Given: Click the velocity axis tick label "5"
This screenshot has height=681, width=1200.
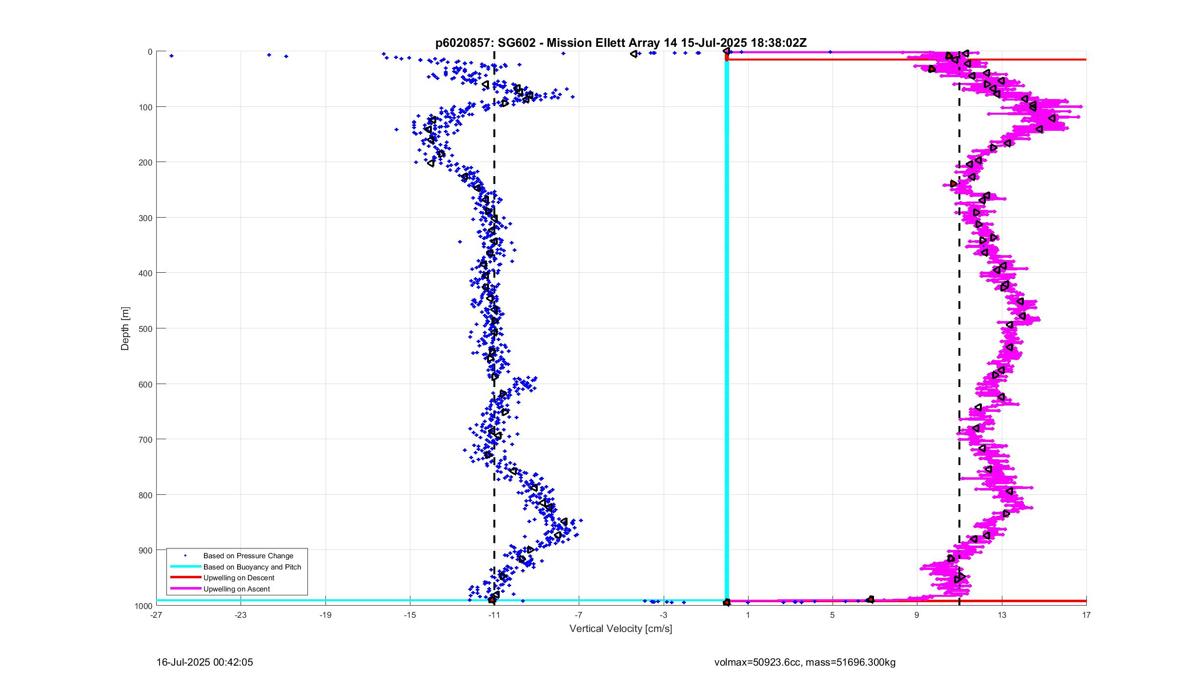Looking at the screenshot, I should pos(832,616).
